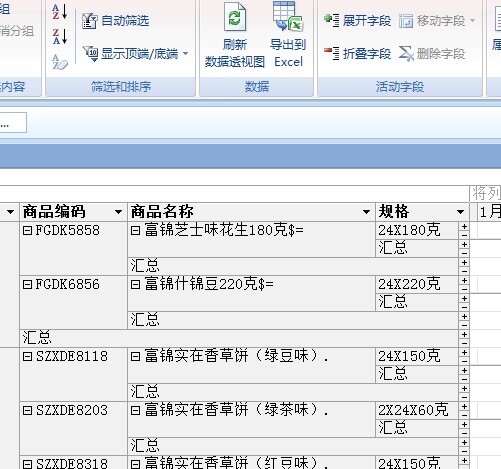Click 展开字段 expand field

pos(358,20)
